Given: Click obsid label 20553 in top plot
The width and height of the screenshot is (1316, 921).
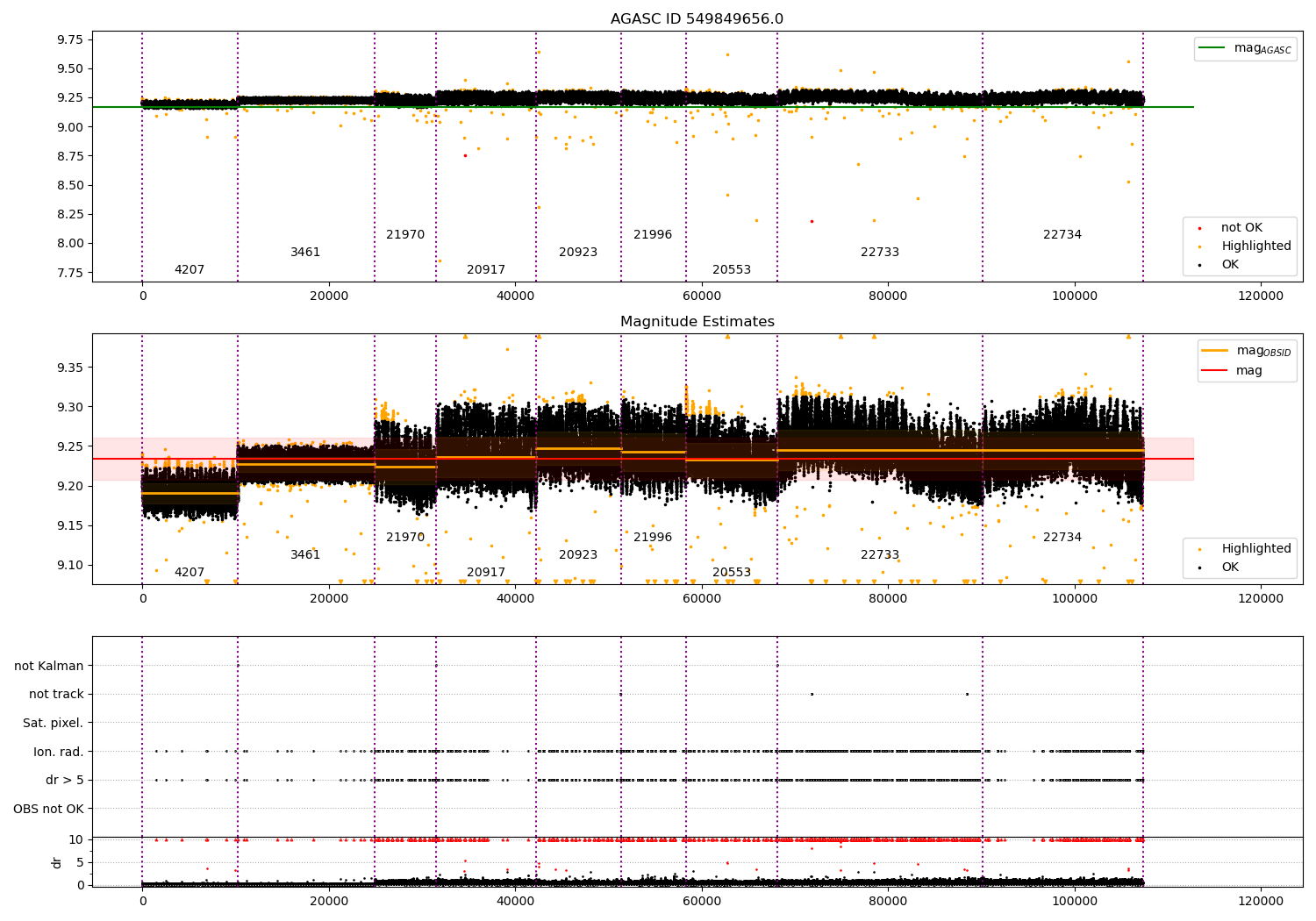Looking at the screenshot, I should [732, 270].
